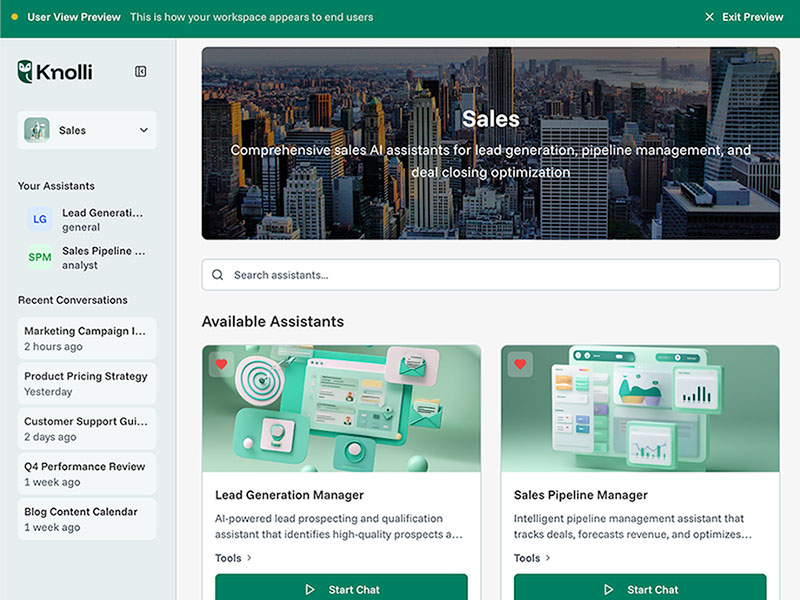Click the yellow status dot in preview bar

[x=15, y=17]
